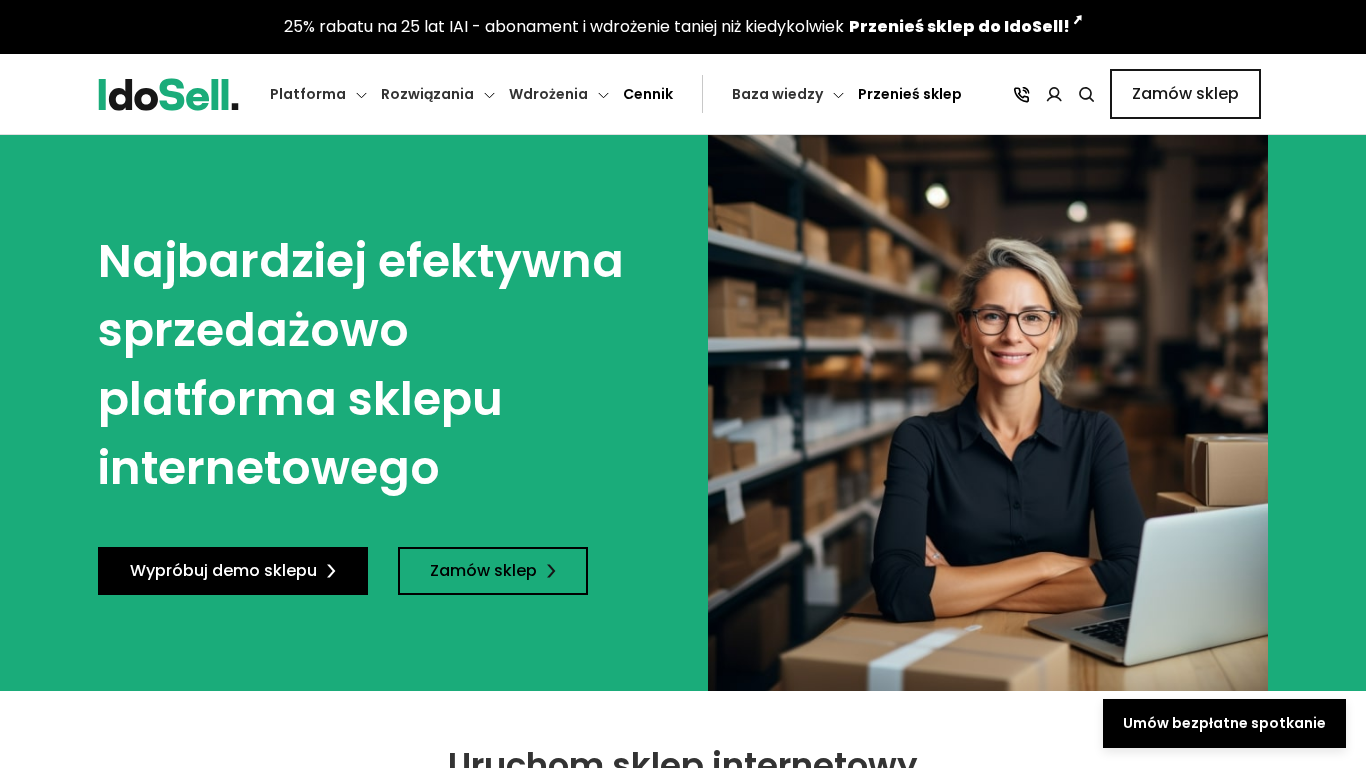
Task: Click the chevron in green 'Zamów sklep' button
Action: [x=551, y=571]
